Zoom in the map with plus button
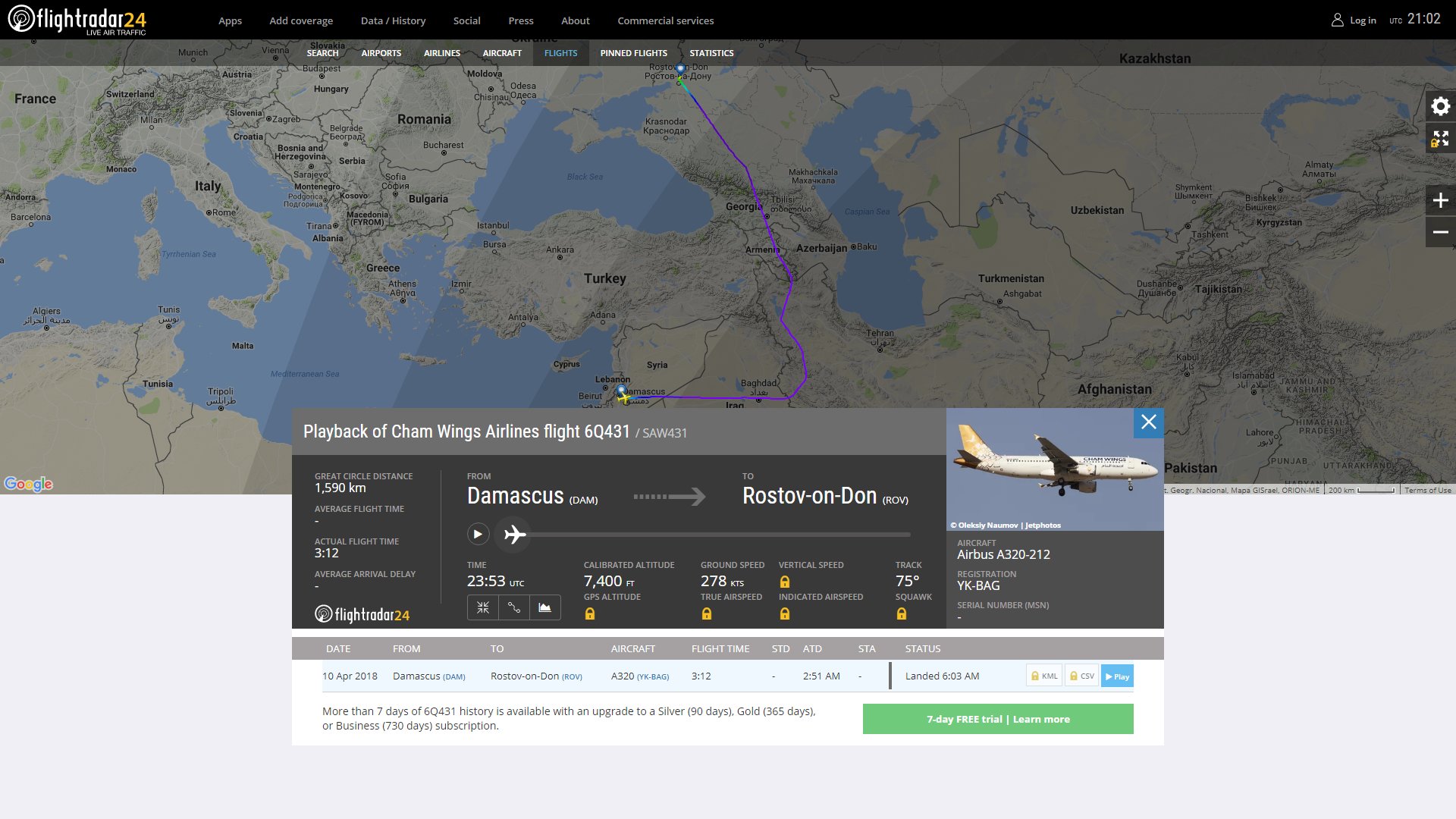 [x=1440, y=201]
